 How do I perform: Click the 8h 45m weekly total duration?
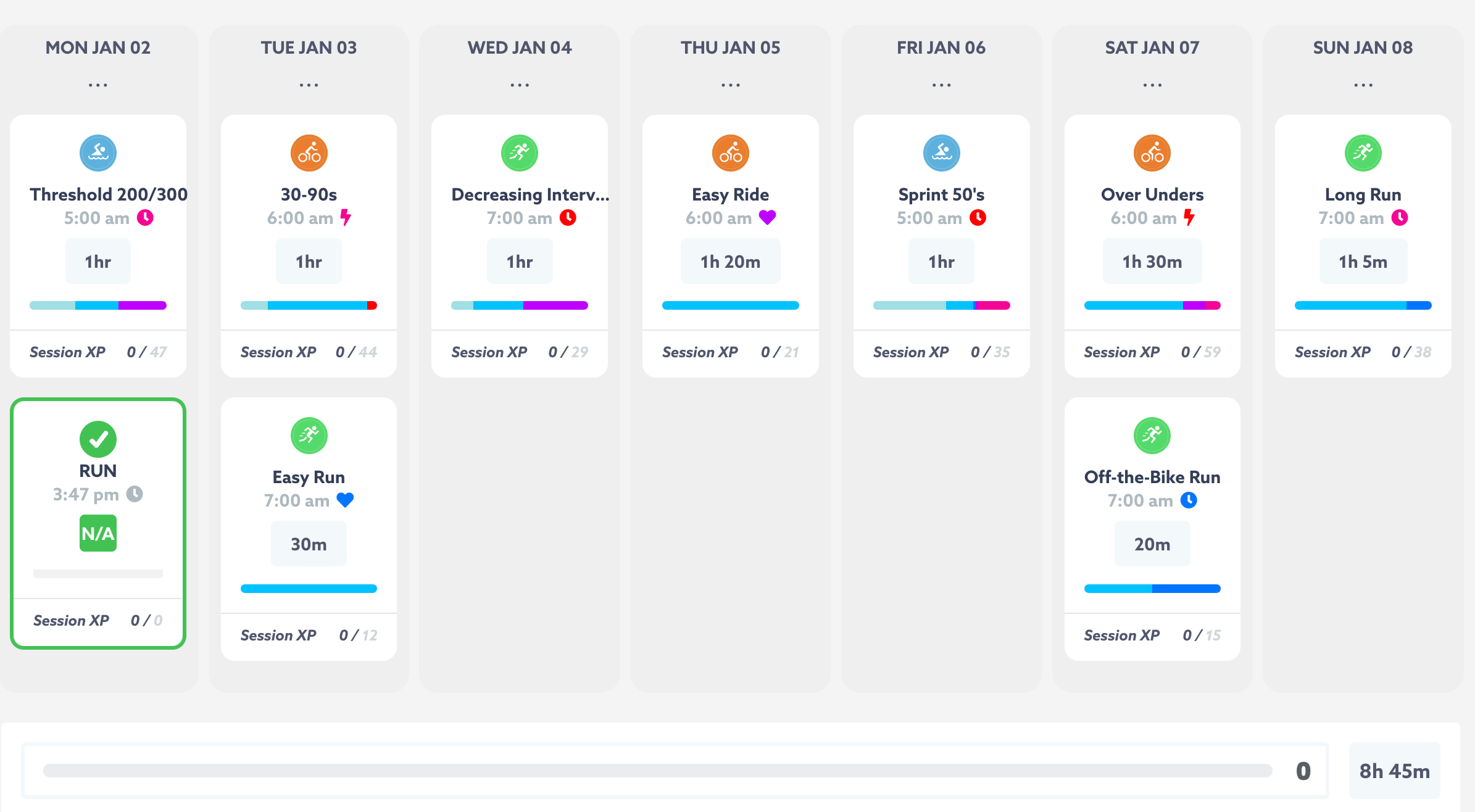1395,771
